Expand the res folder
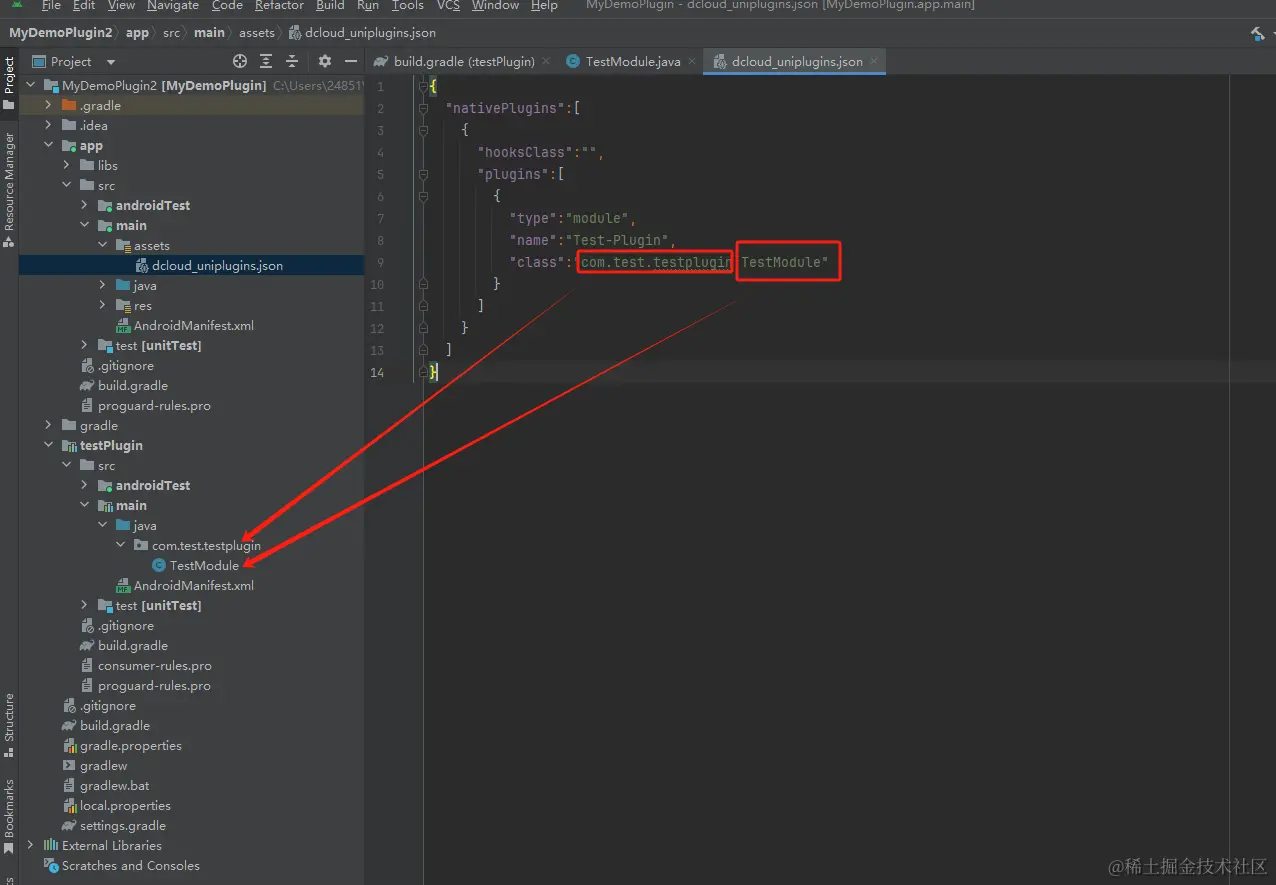This screenshot has width=1276, height=885. click(103, 305)
